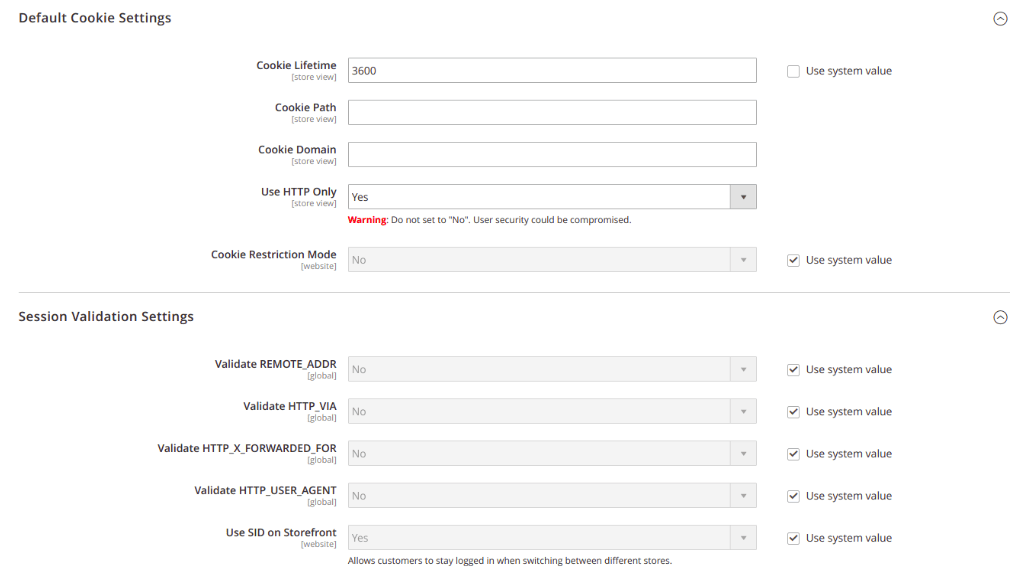Image resolution: width=1026 pixels, height=575 pixels.
Task: Collapse the Session Validation Settings section
Action: pos(1000,317)
